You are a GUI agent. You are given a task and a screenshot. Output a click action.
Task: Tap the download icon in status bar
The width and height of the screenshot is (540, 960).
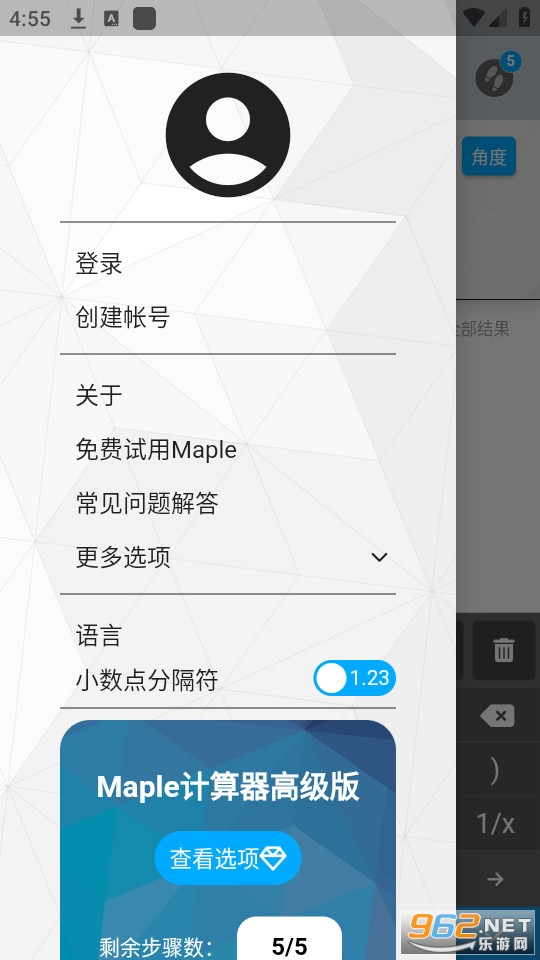click(x=78, y=19)
